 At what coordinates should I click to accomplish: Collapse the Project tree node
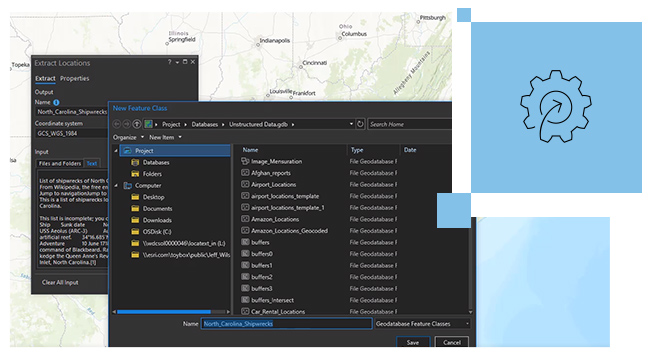click(x=116, y=150)
